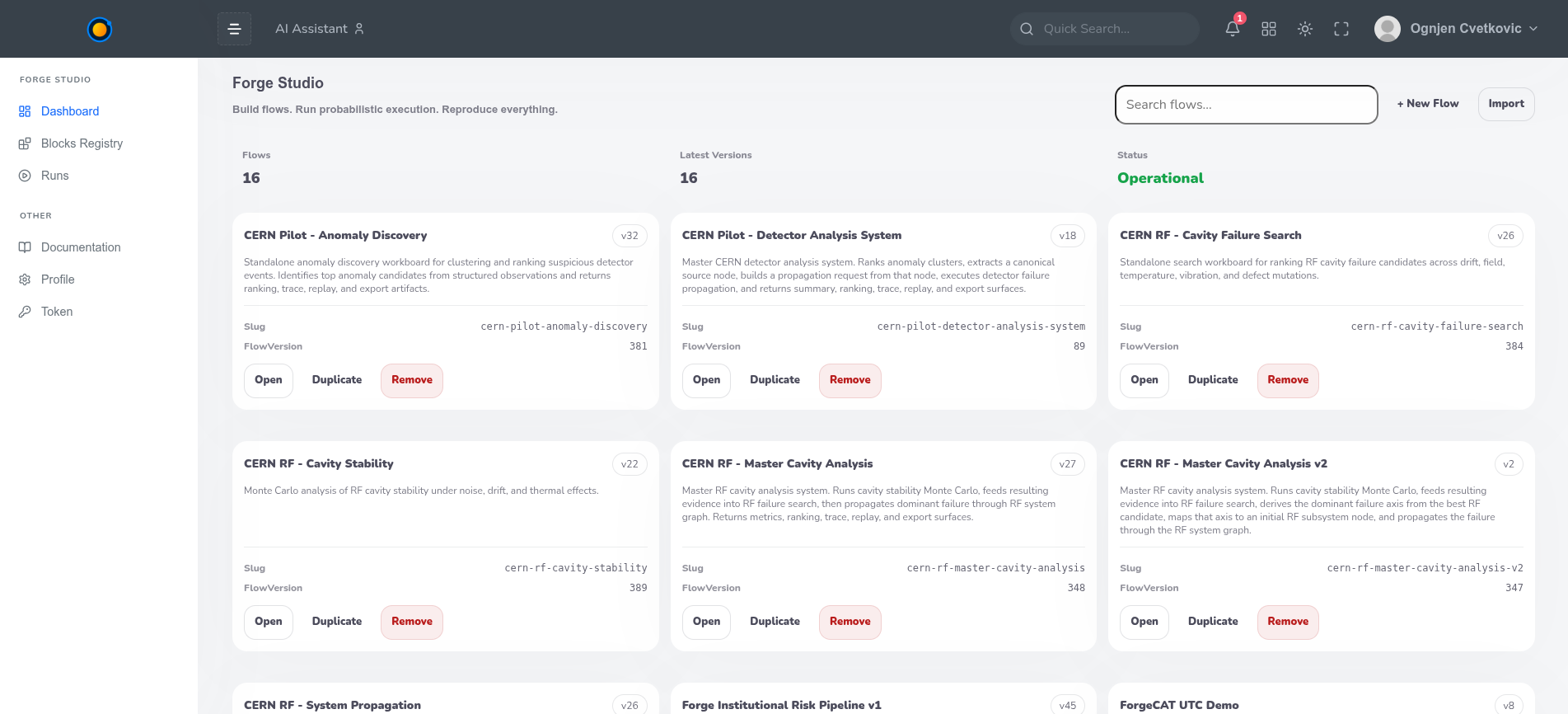Click the Import button
1568x714 pixels.
(x=1506, y=104)
